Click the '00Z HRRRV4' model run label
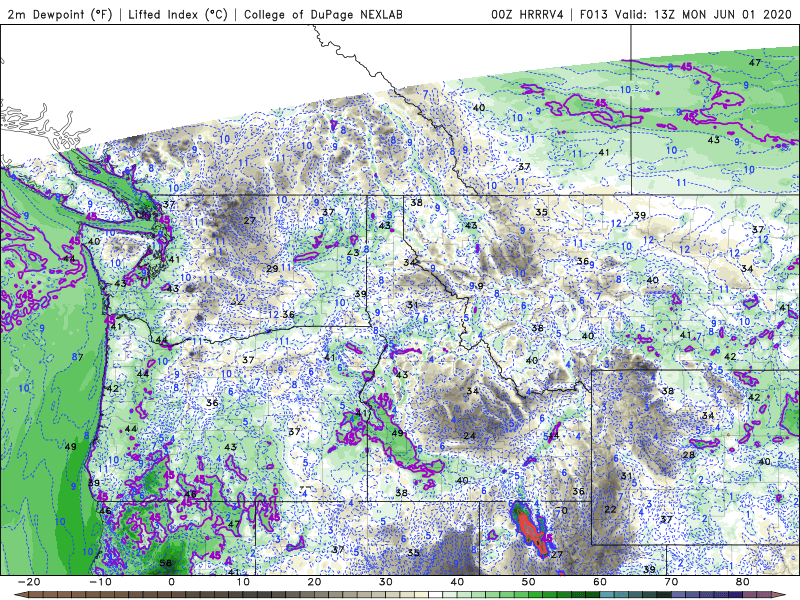The width and height of the screenshot is (800, 600). click(x=527, y=14)
